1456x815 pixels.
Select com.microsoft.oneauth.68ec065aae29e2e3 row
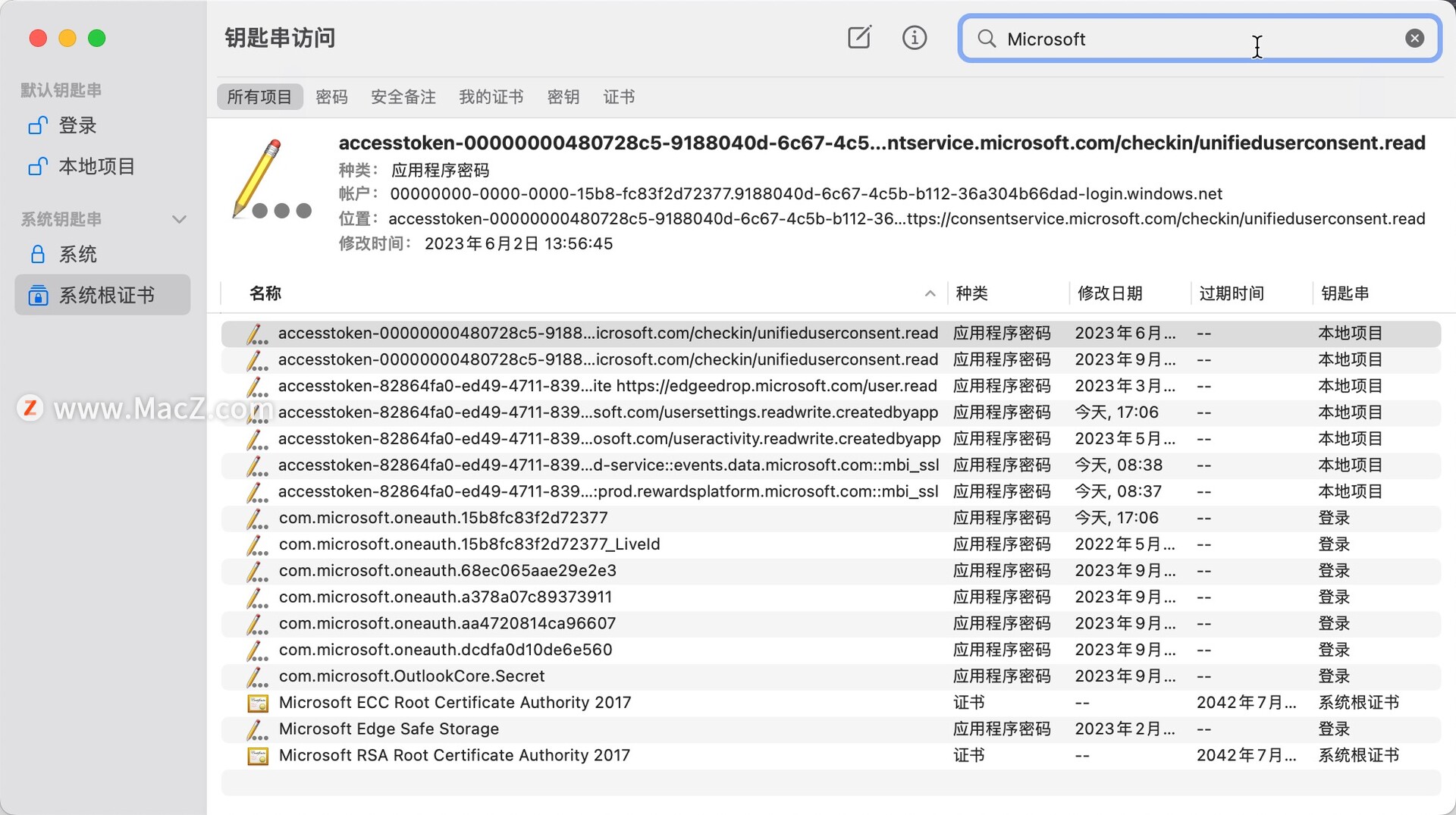831,570
